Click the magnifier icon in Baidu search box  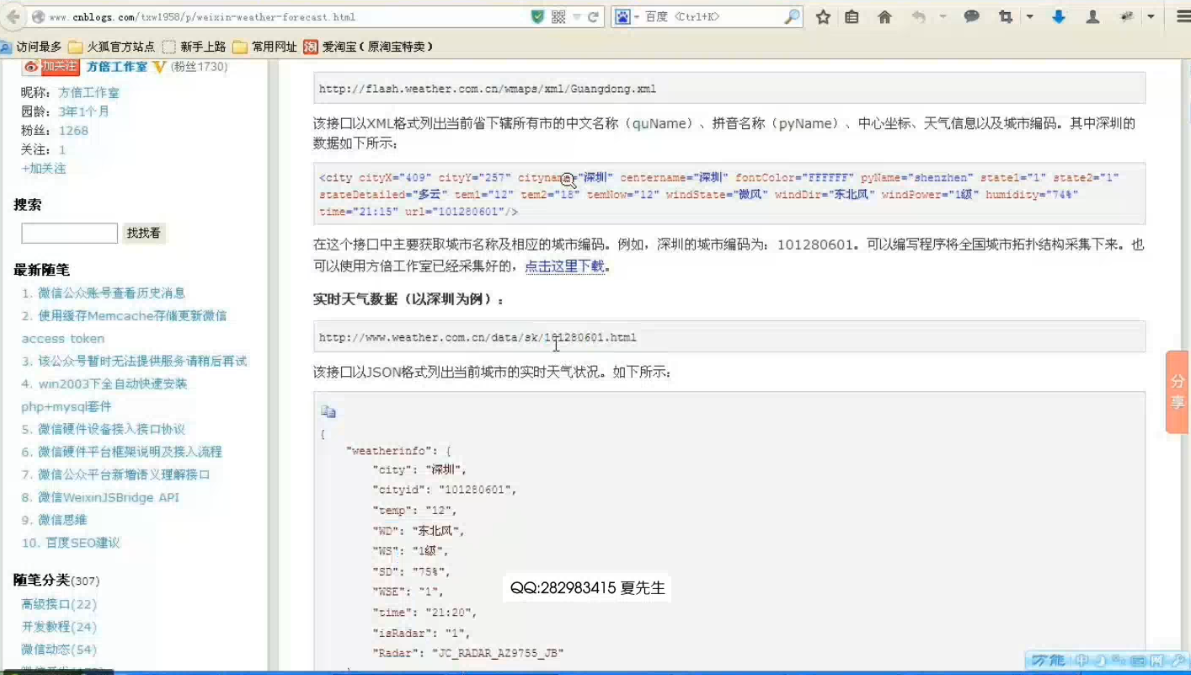pyautogui.click(x=791, y=17)
